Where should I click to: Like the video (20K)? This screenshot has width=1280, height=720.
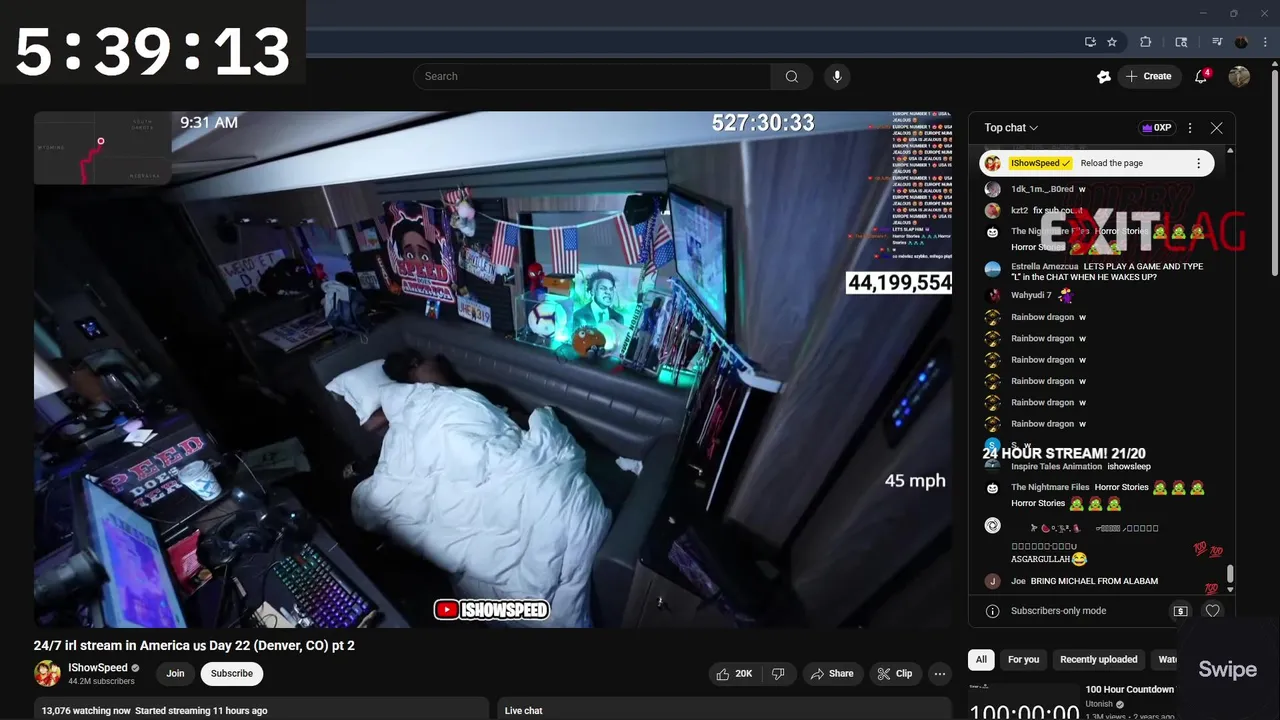tap(734, 674)
